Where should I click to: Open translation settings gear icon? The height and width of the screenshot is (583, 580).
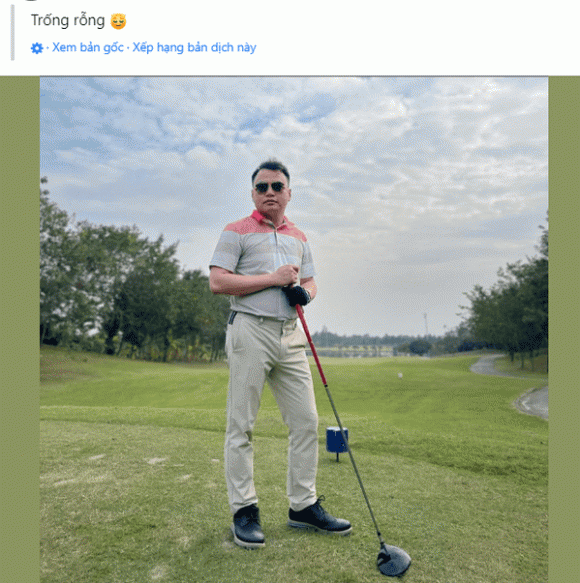tap(37, 48)
